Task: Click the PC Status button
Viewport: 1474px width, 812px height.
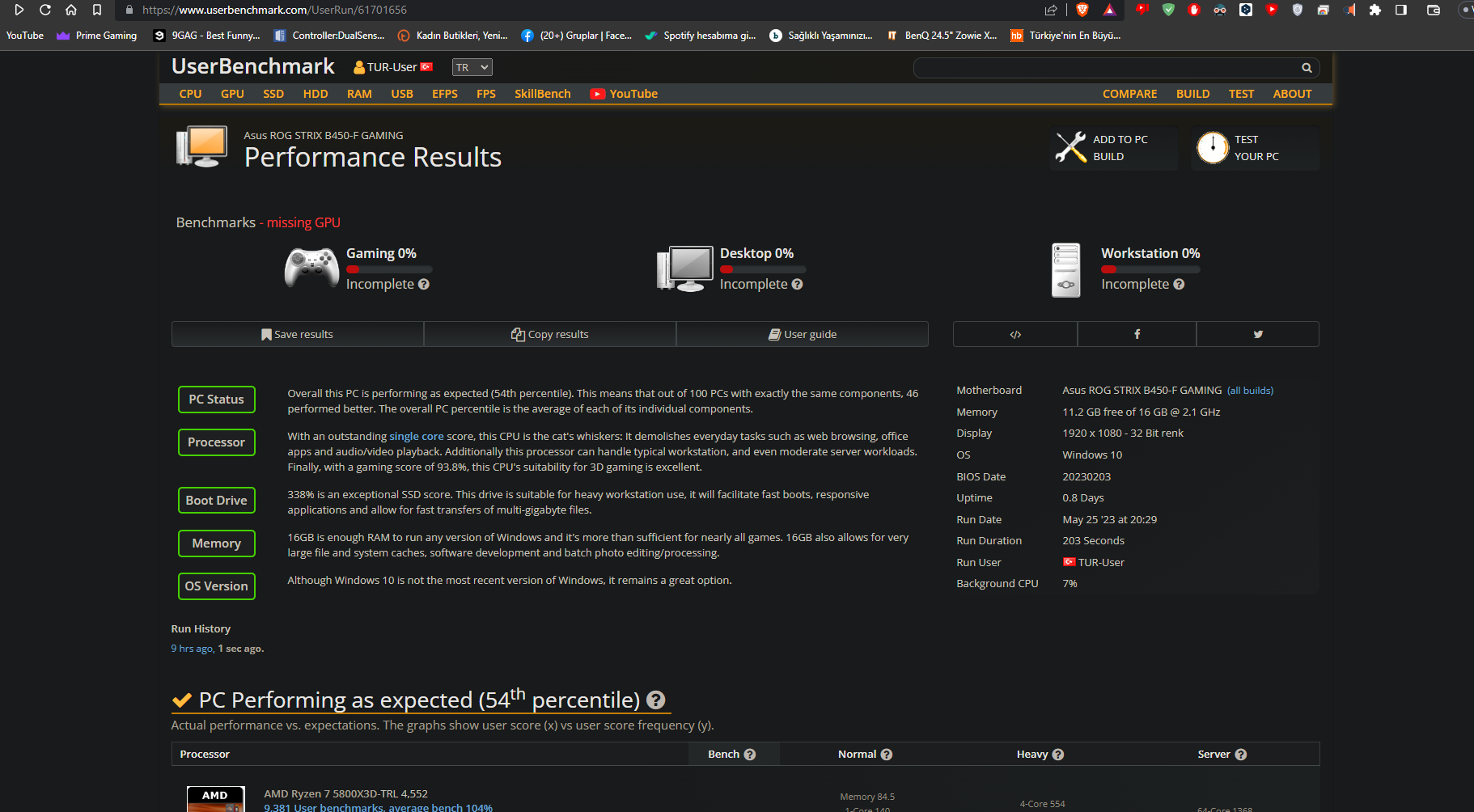Action: (217, 400)
